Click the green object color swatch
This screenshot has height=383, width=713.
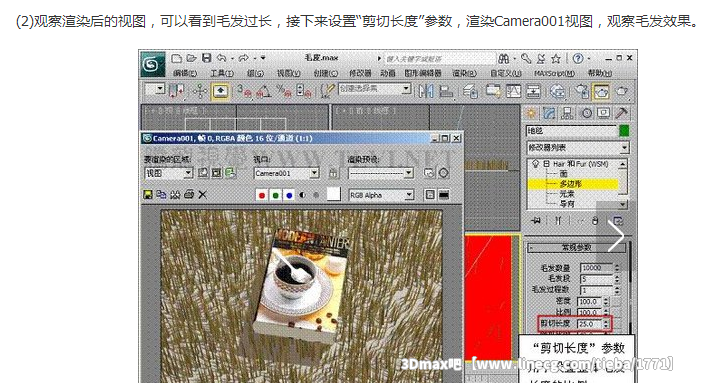click(x=624, y=131)
